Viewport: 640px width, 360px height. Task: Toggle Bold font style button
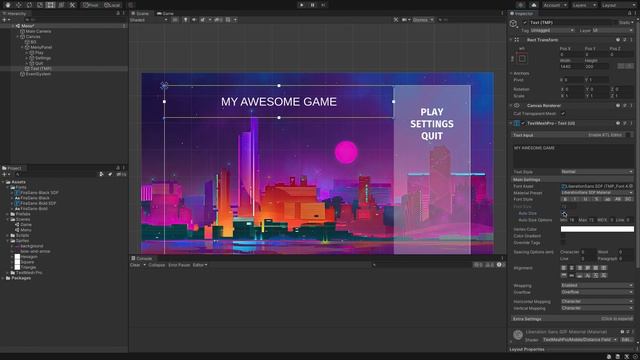click(x=565, y=200)
